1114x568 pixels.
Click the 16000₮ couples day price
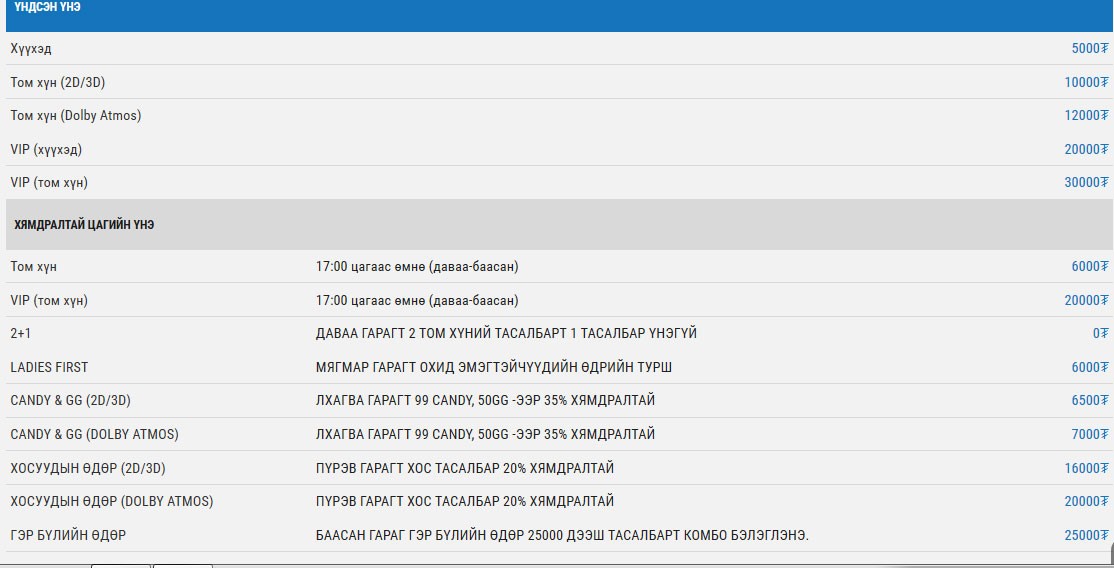tap(1086, 469)
